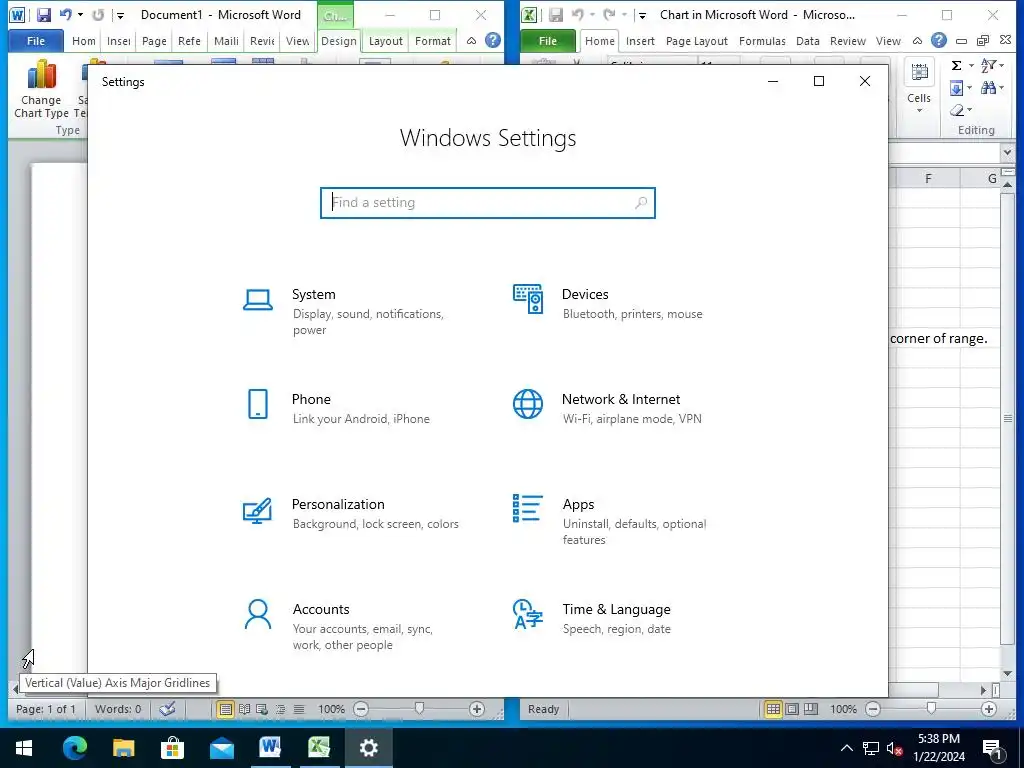Switch to Word Chart Format tab
The image size is (1024, 768).
[432, 40]
